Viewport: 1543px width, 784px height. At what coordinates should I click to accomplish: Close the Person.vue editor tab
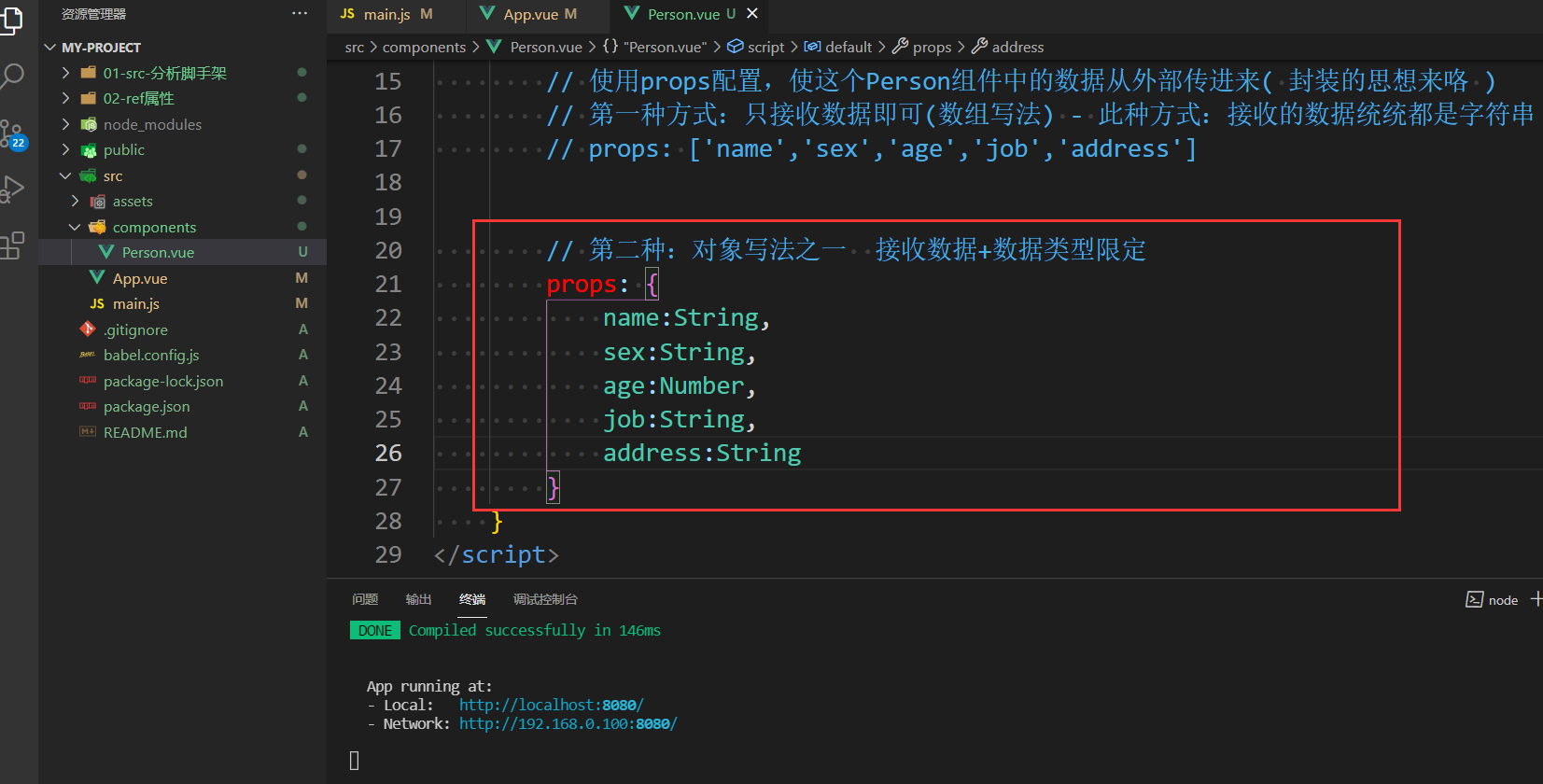(x=752, y=13)
